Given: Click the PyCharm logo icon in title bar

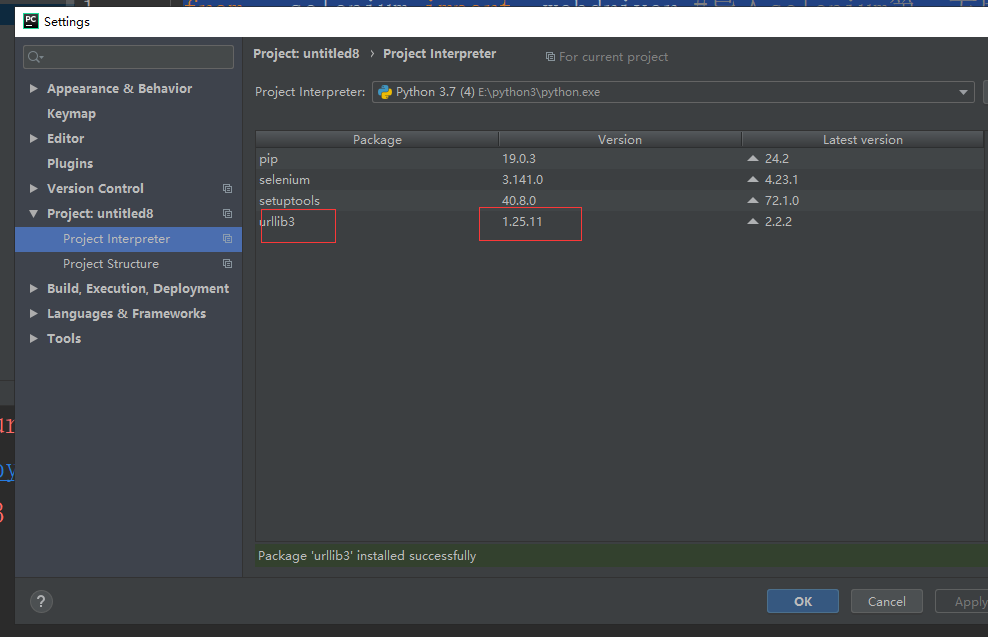Looking at the screenshot, I should coord(30,21).
